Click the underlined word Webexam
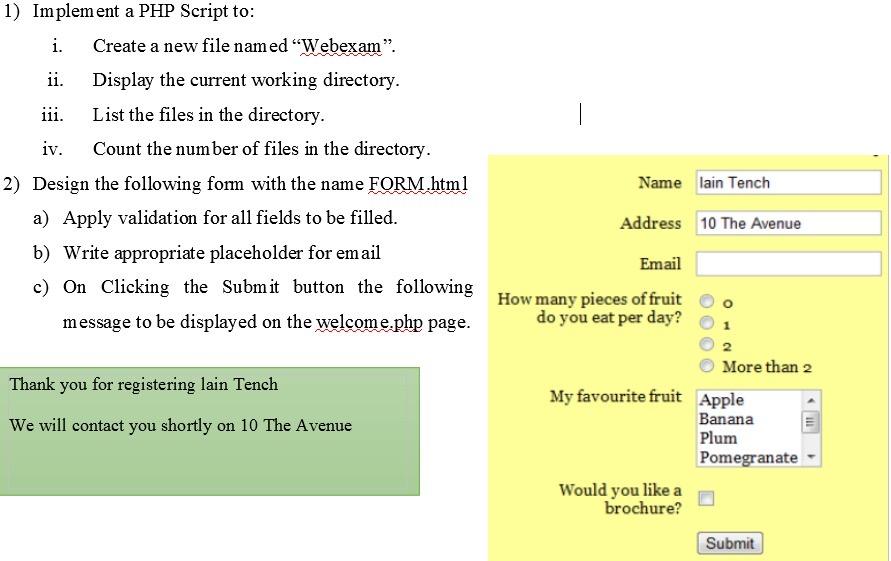891x561 pixels. point(341,45)
